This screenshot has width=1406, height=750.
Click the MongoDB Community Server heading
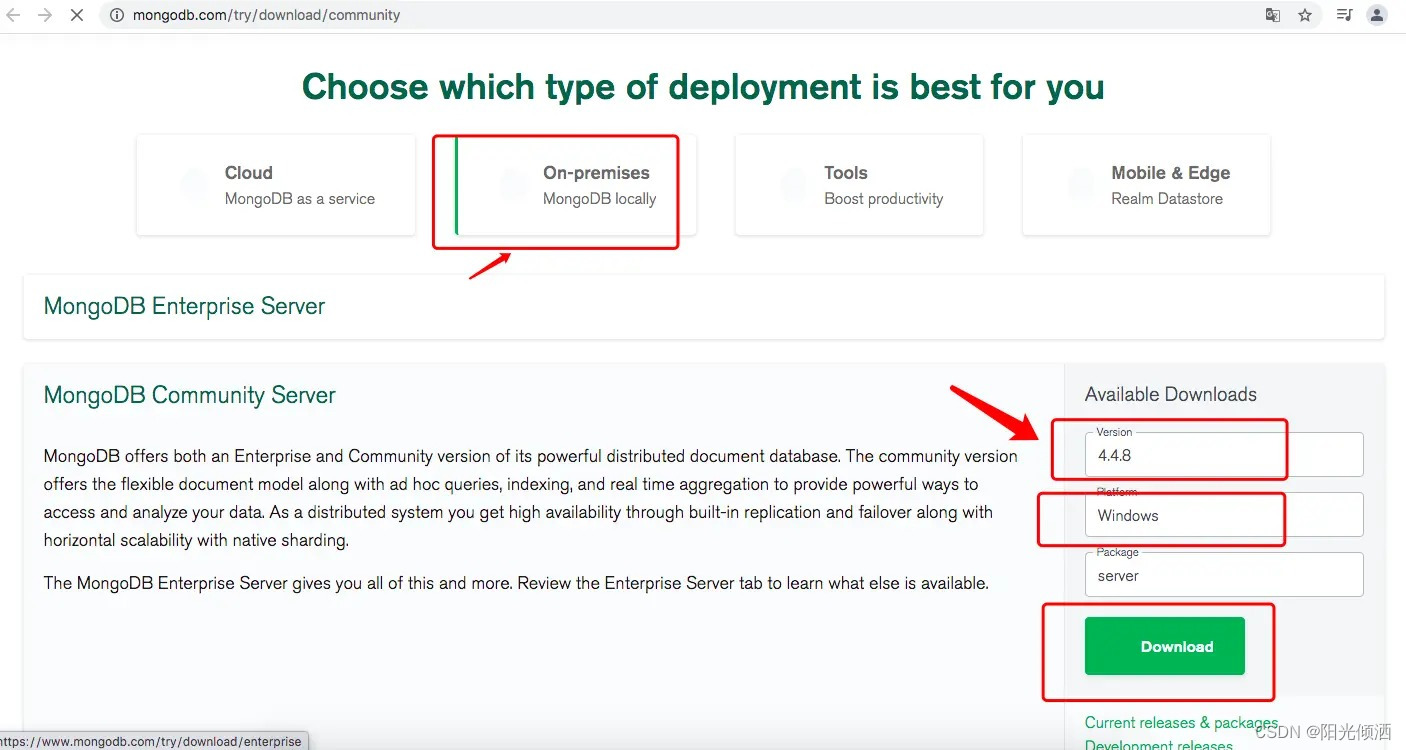190,395
